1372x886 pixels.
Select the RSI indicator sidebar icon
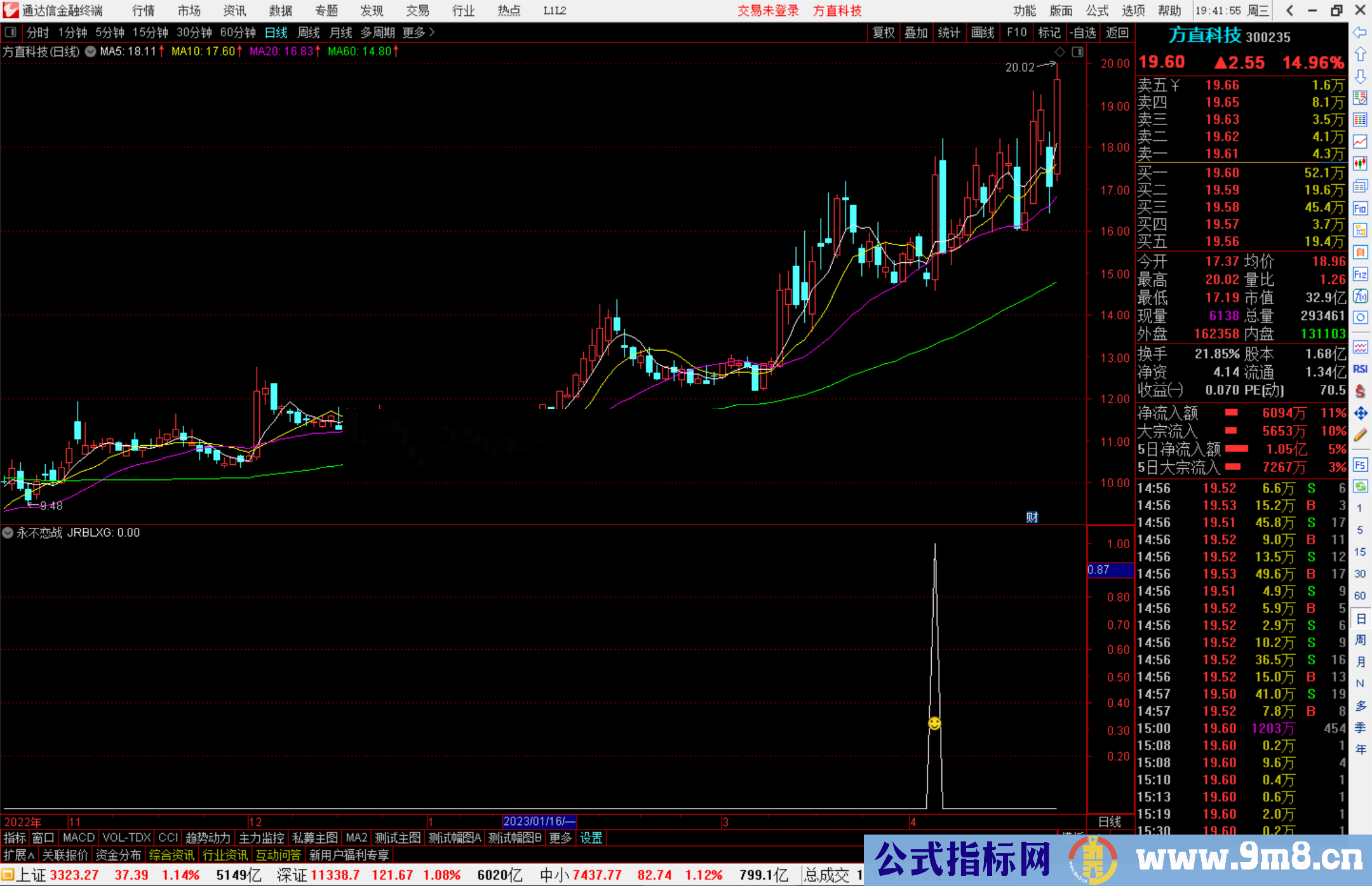(1360, 369)
